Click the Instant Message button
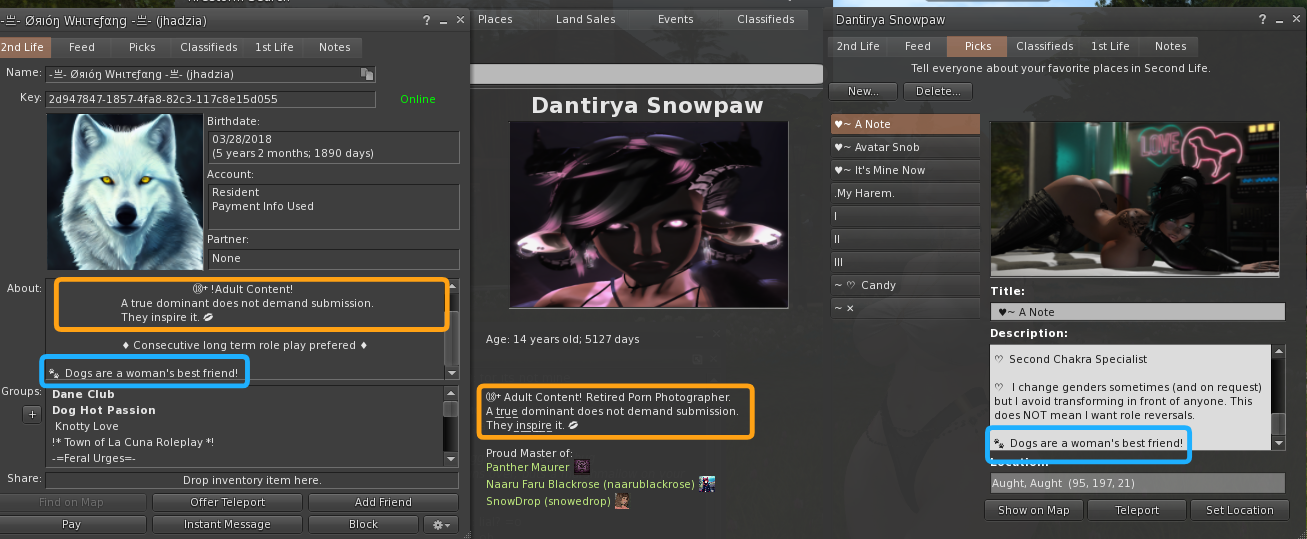The width and height of the screenshot is (1307, 539). pyautogui.click(x=227, y=524)
